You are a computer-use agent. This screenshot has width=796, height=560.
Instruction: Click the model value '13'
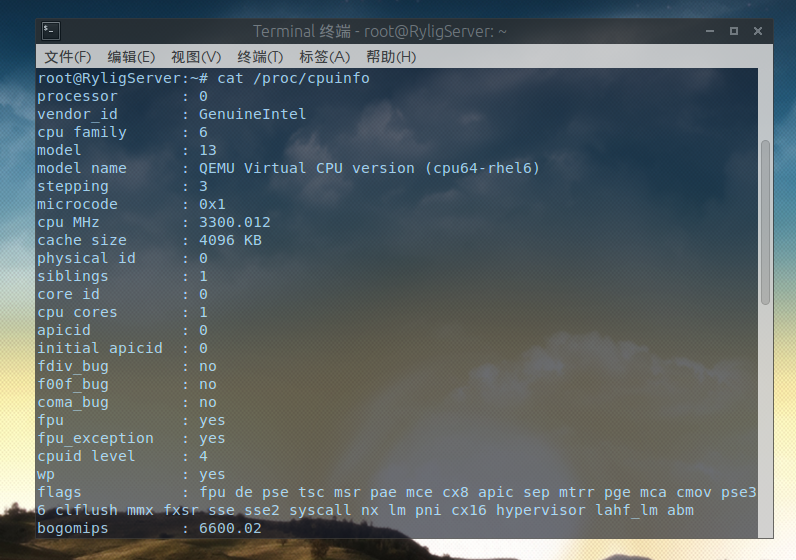[208, 150]
